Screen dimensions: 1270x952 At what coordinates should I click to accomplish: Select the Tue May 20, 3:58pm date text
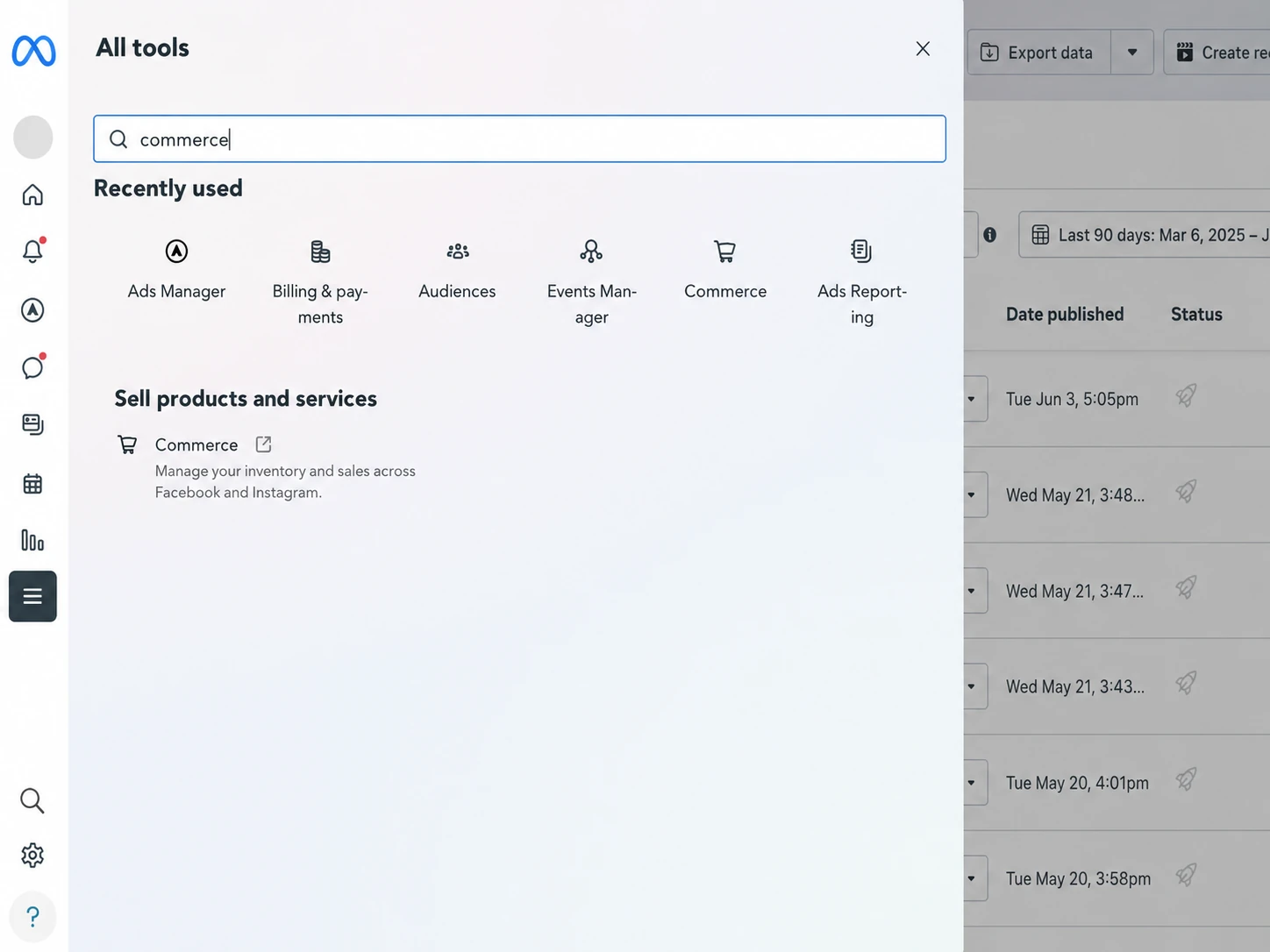(x=1078, y=878)
